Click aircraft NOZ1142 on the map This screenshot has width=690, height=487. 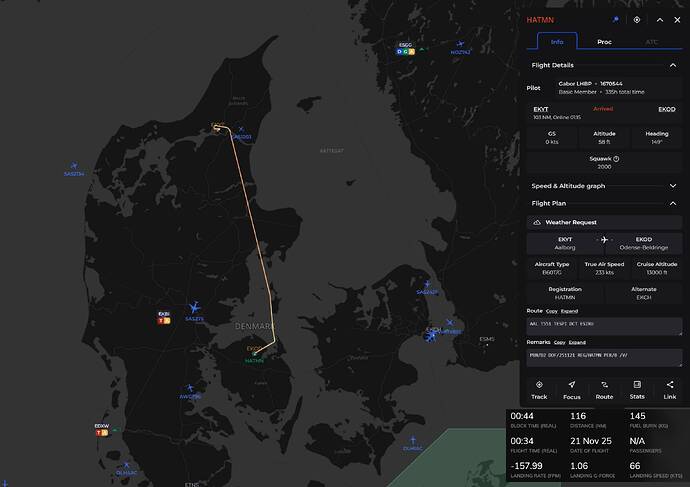(x=460, y=44)
